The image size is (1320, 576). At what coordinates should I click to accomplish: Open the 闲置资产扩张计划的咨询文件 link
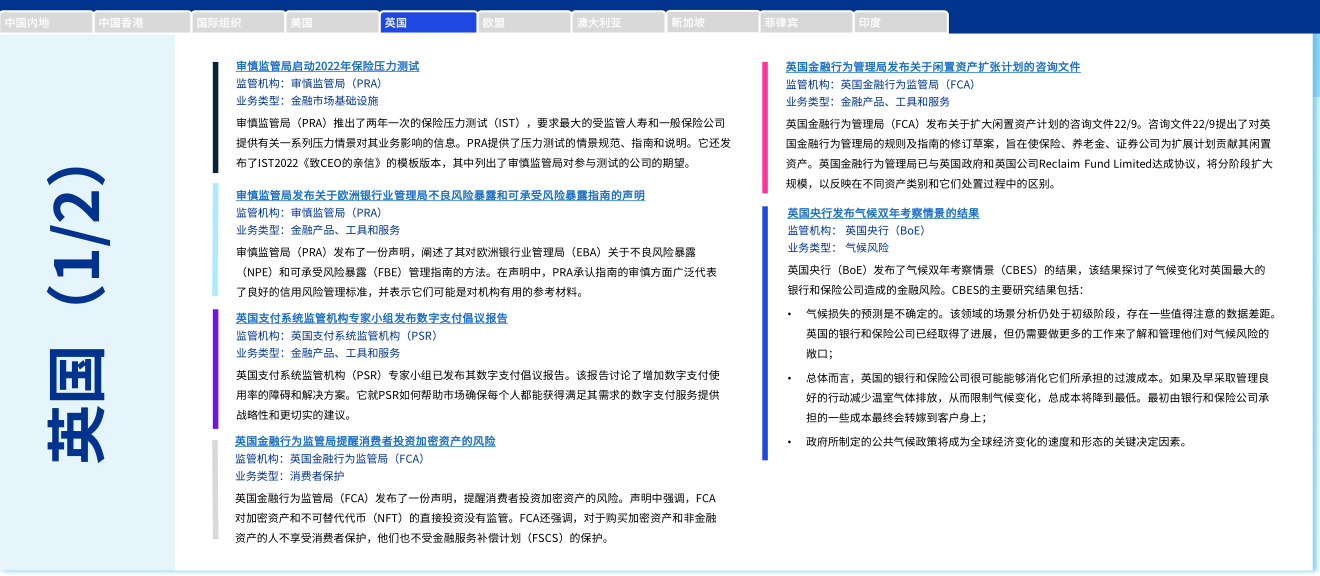point(933,67)
